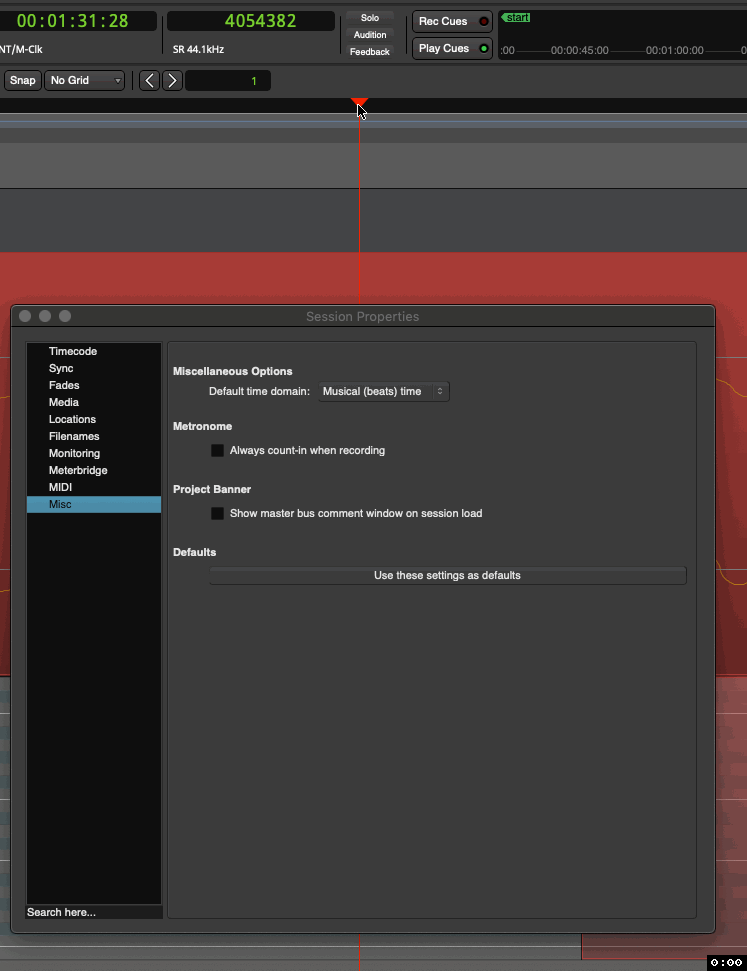Screen dimensions: 747x971
Task: Click the Search here field
Action: click(x=94, y=913)
